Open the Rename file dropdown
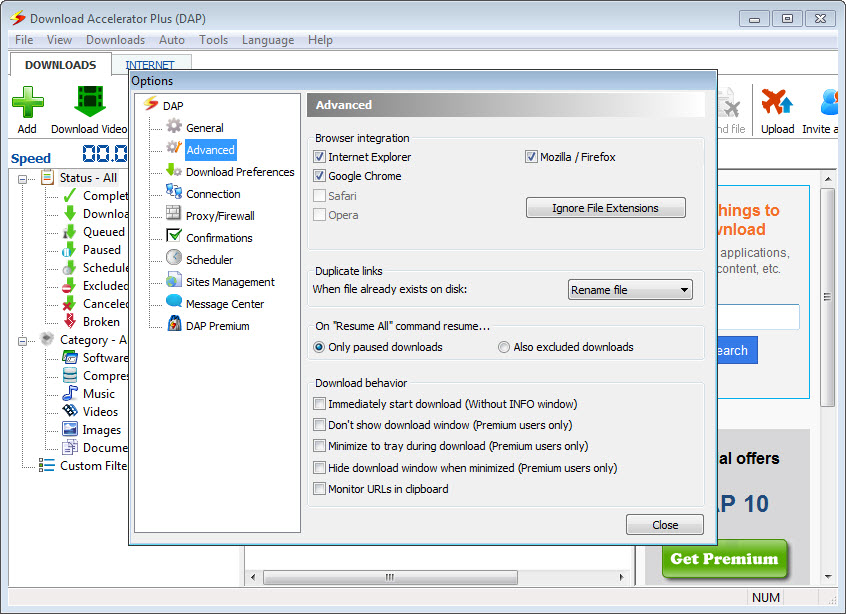This screenshot has height=614, width=846. coord(630,290)
